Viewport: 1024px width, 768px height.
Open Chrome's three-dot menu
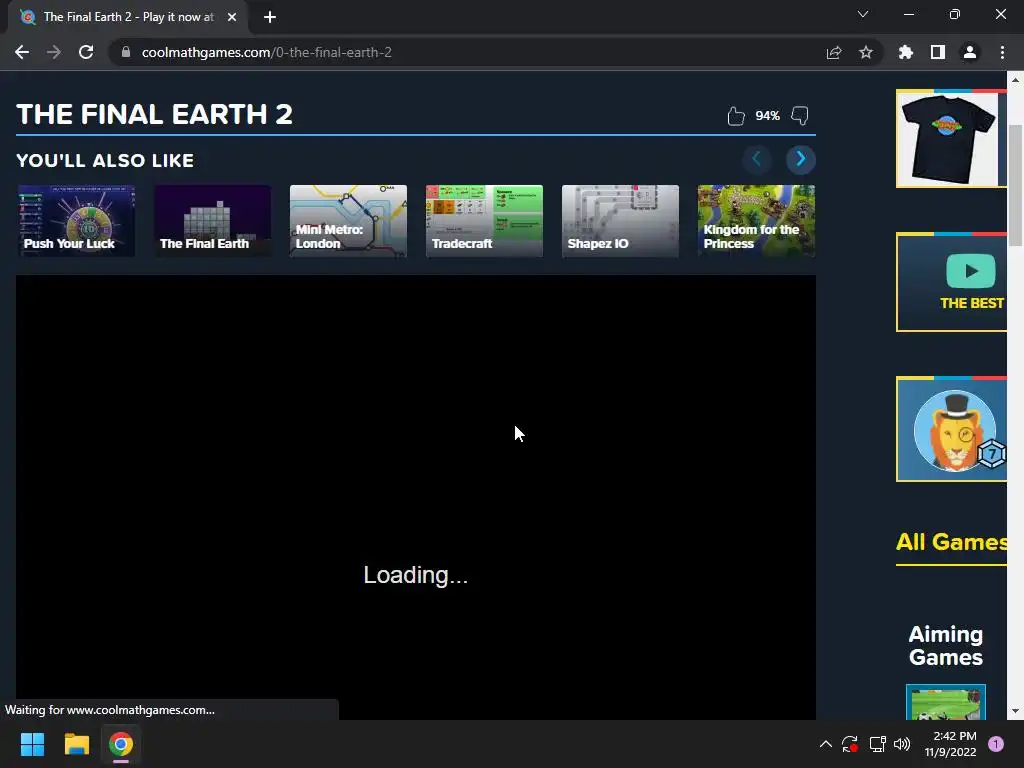coord(1002,52)
